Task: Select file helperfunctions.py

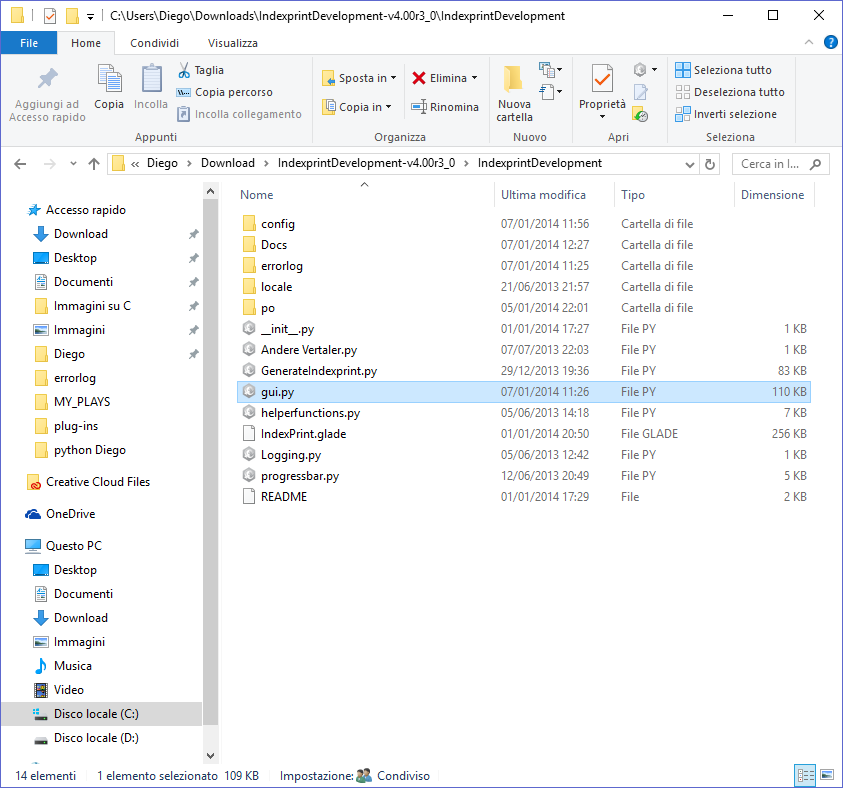Action: [x=524, y=413]
